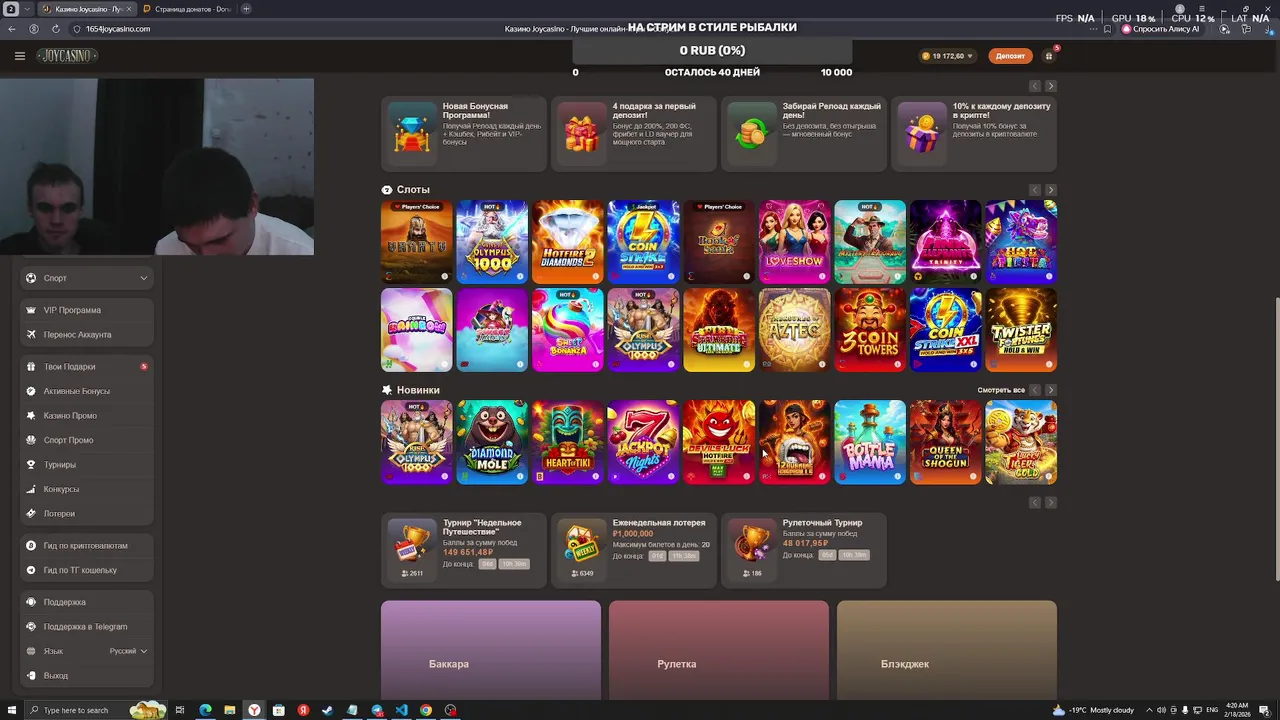Launch Heart of Tiki game thumbnail

coord(568,442)
